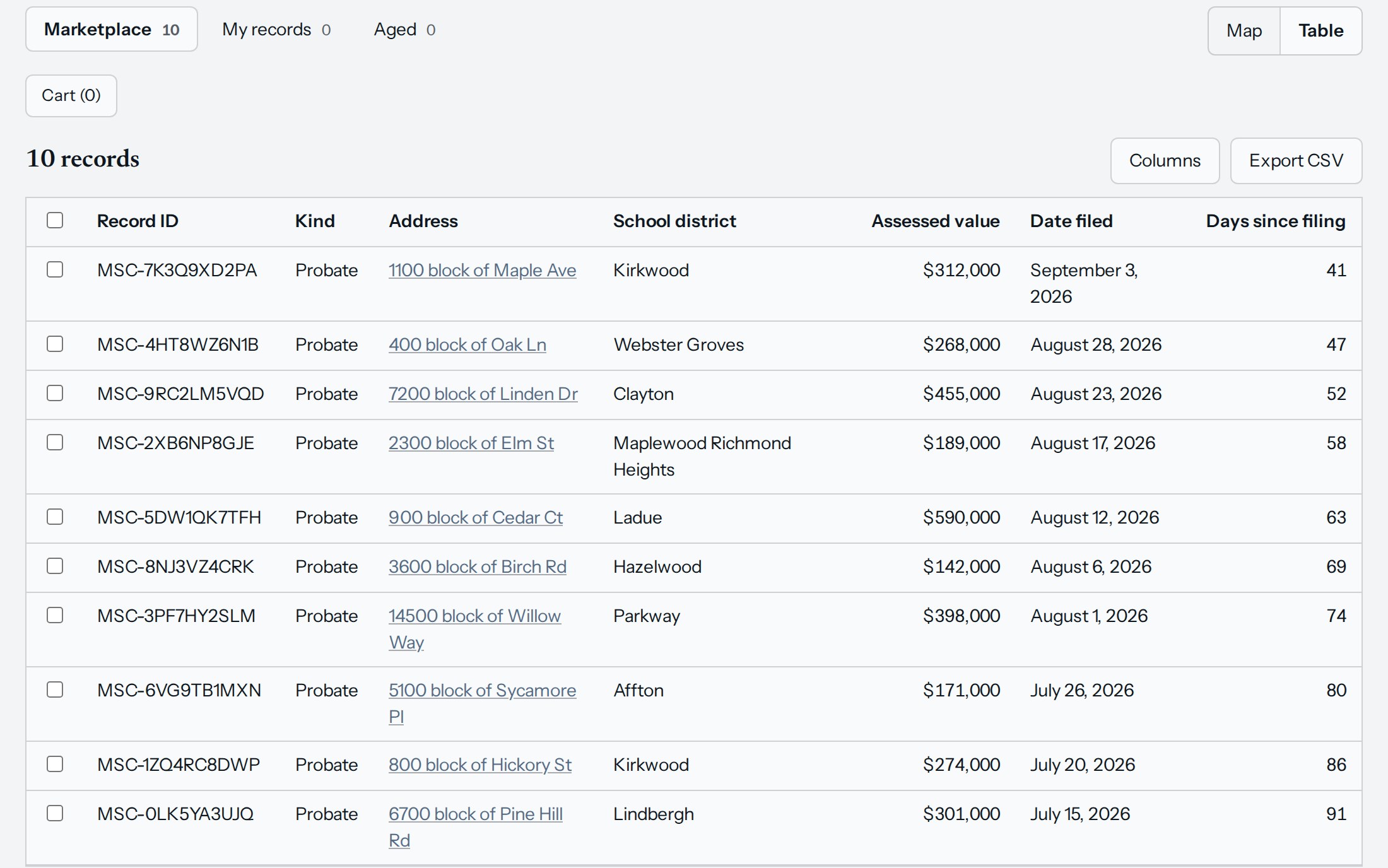Select the Table view
The image size is (1388, 868).
click(x=1320, y=31)
